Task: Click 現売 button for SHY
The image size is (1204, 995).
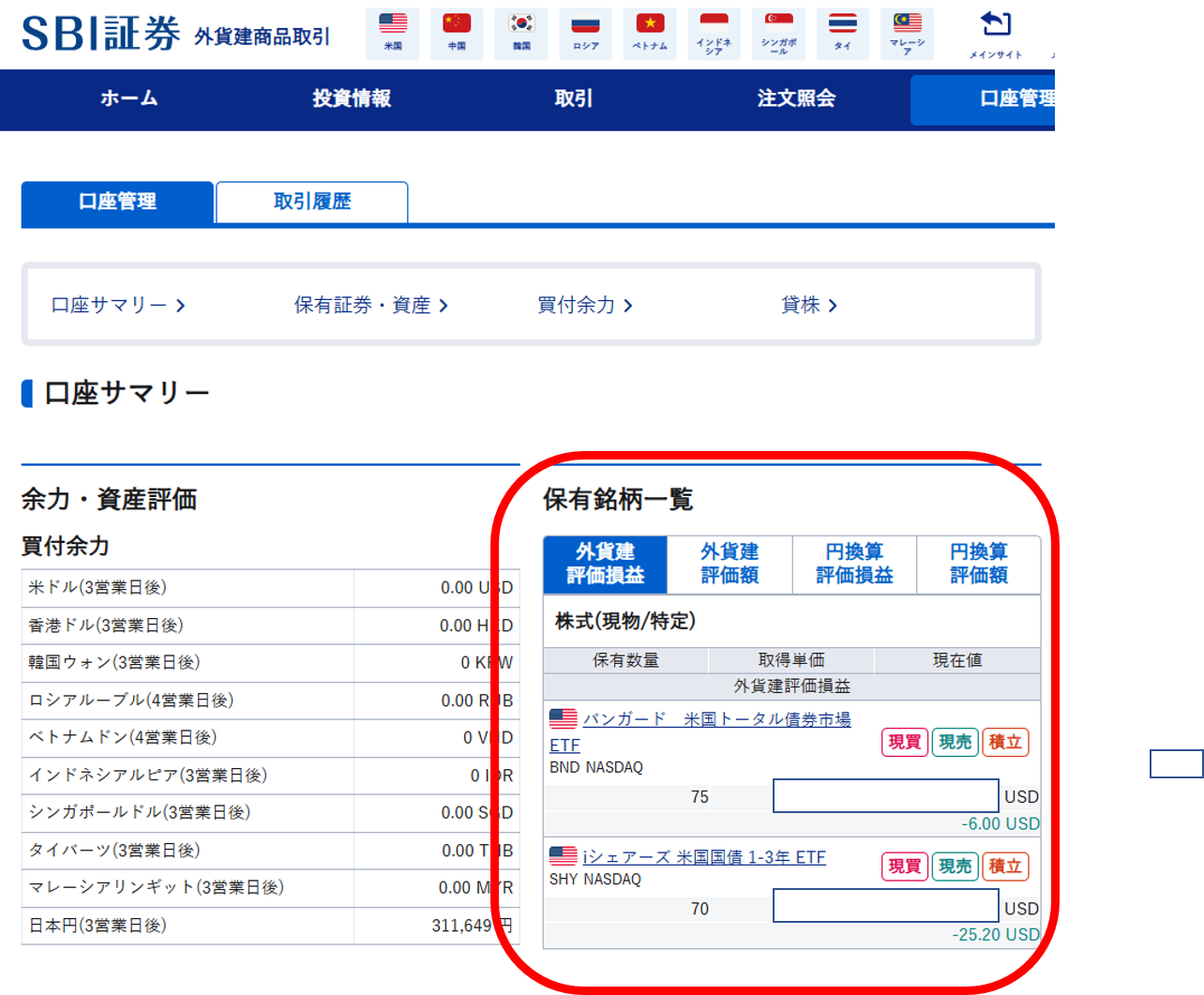Action: [955, 867]
